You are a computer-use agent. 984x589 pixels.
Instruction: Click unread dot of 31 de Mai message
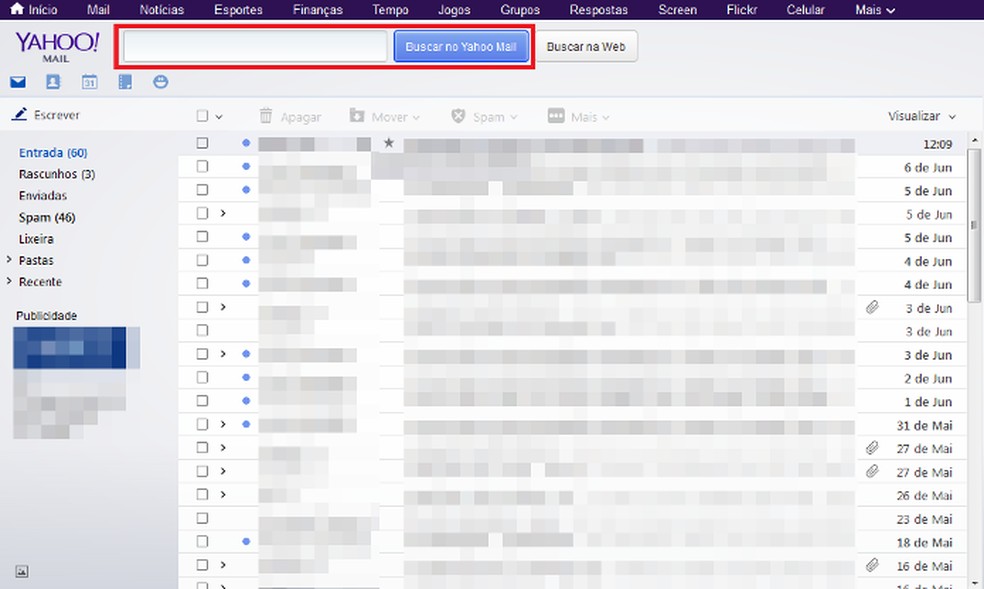[246, 425]
